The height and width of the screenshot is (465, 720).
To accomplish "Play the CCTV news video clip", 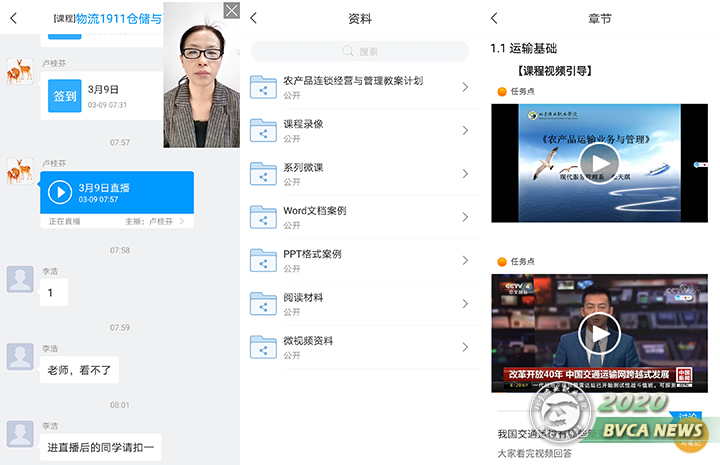I will (x=599, y=334).
